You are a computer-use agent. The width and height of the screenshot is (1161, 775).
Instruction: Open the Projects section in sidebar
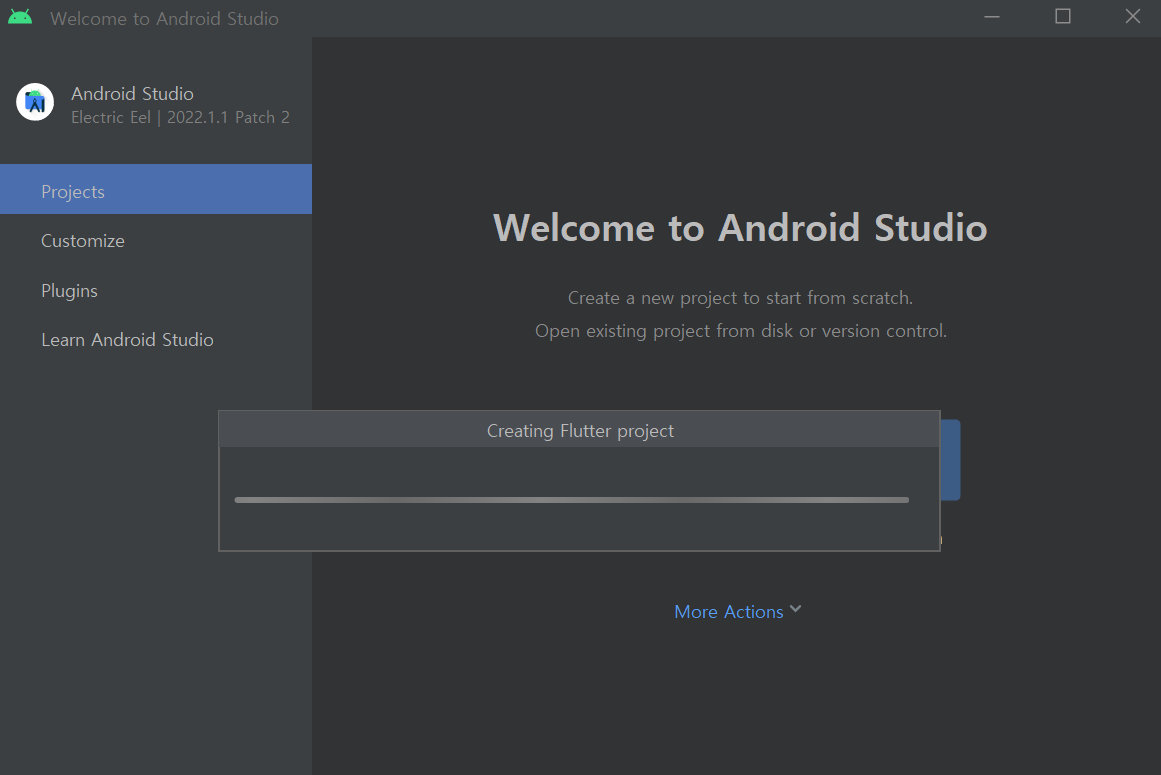(x=155, y=189)
